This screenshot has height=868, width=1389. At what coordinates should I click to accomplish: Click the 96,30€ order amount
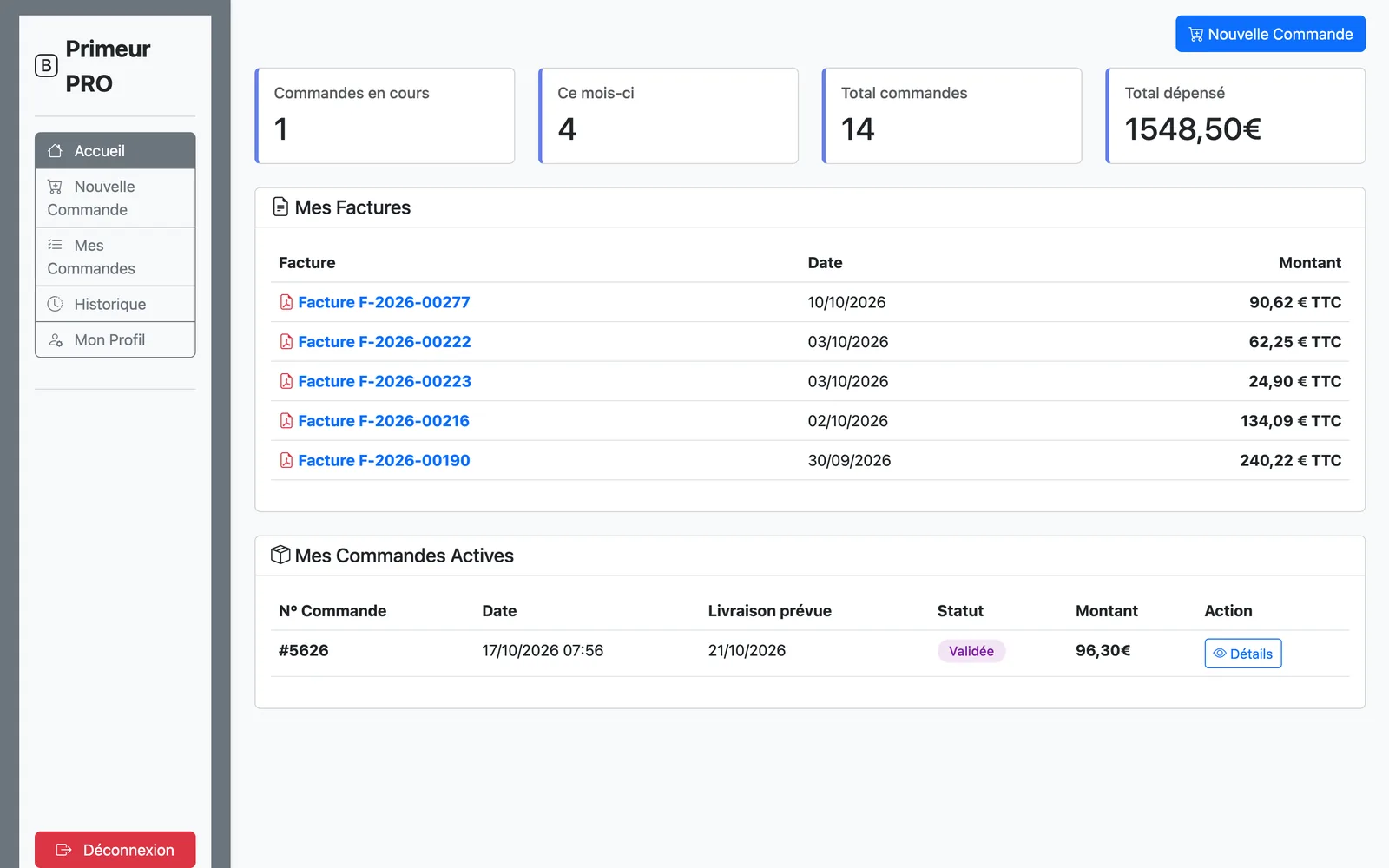coord(1103,650)
